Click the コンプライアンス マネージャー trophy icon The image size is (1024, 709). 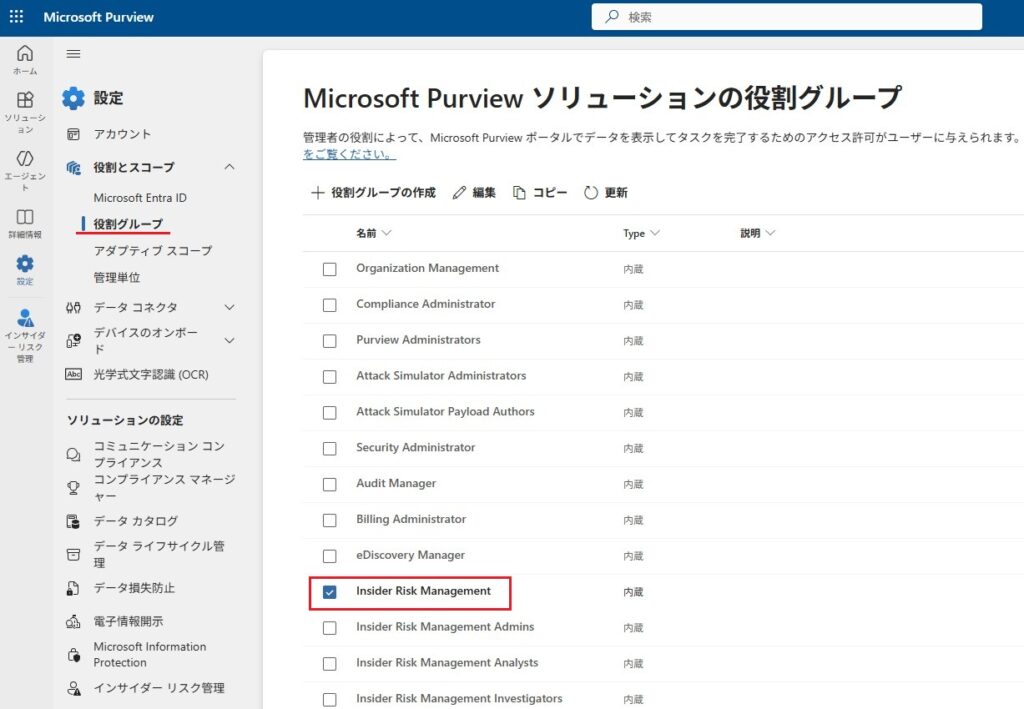(x=73, y=488)
